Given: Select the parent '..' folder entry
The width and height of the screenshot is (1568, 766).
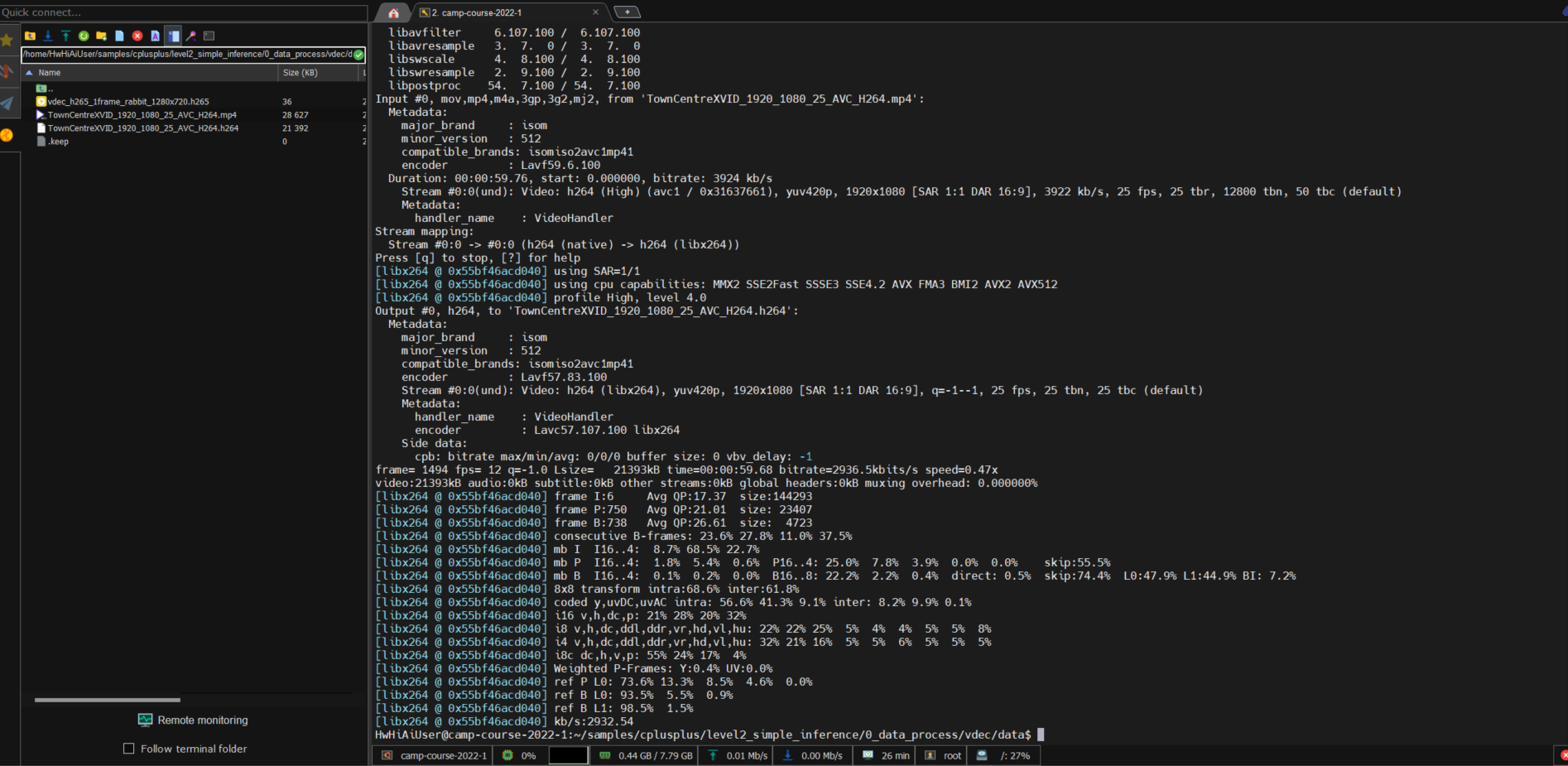Looking at the screenshot, I should click(45, 88).
